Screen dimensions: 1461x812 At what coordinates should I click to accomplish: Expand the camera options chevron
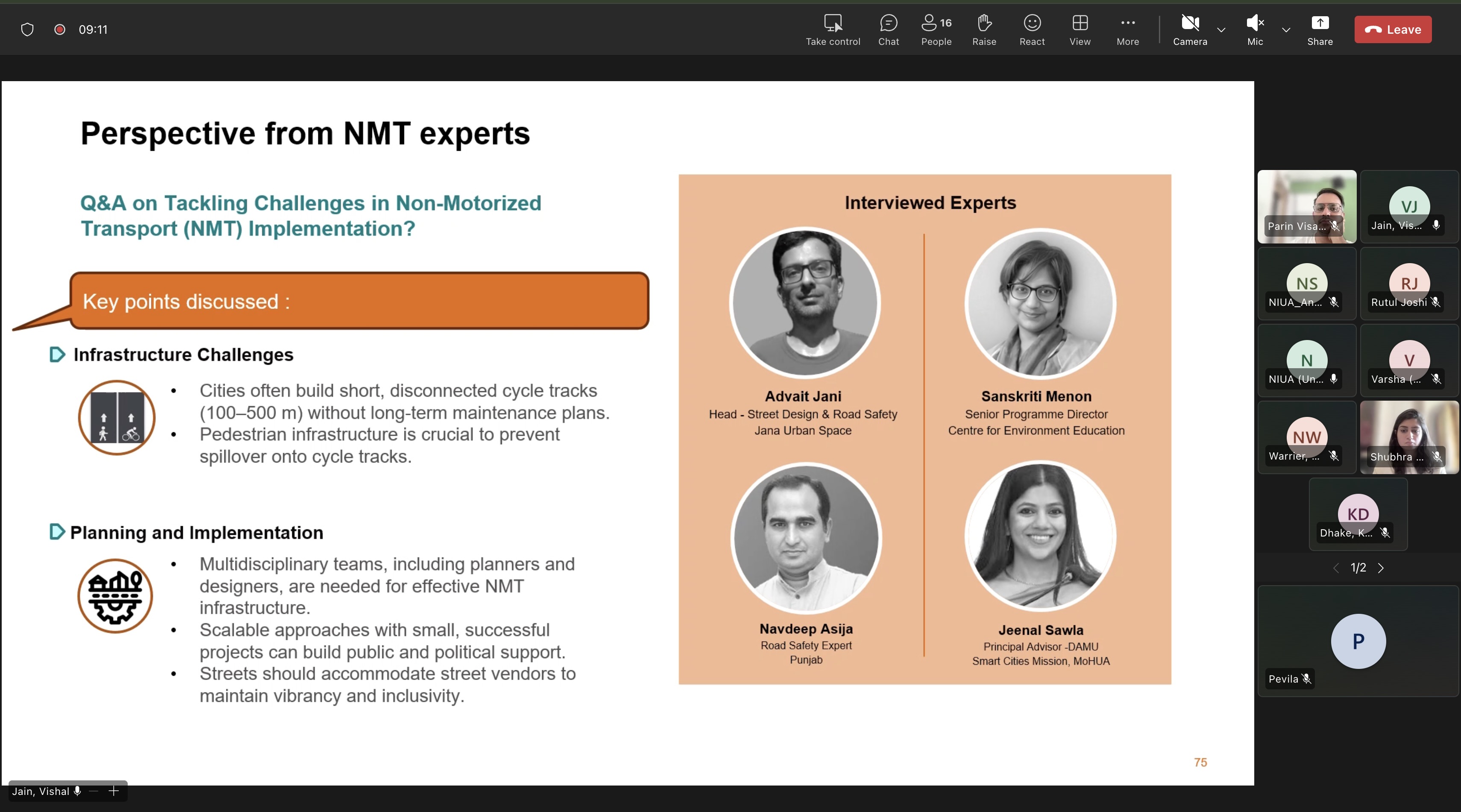pyautogui.click(x=1221, y=30)
